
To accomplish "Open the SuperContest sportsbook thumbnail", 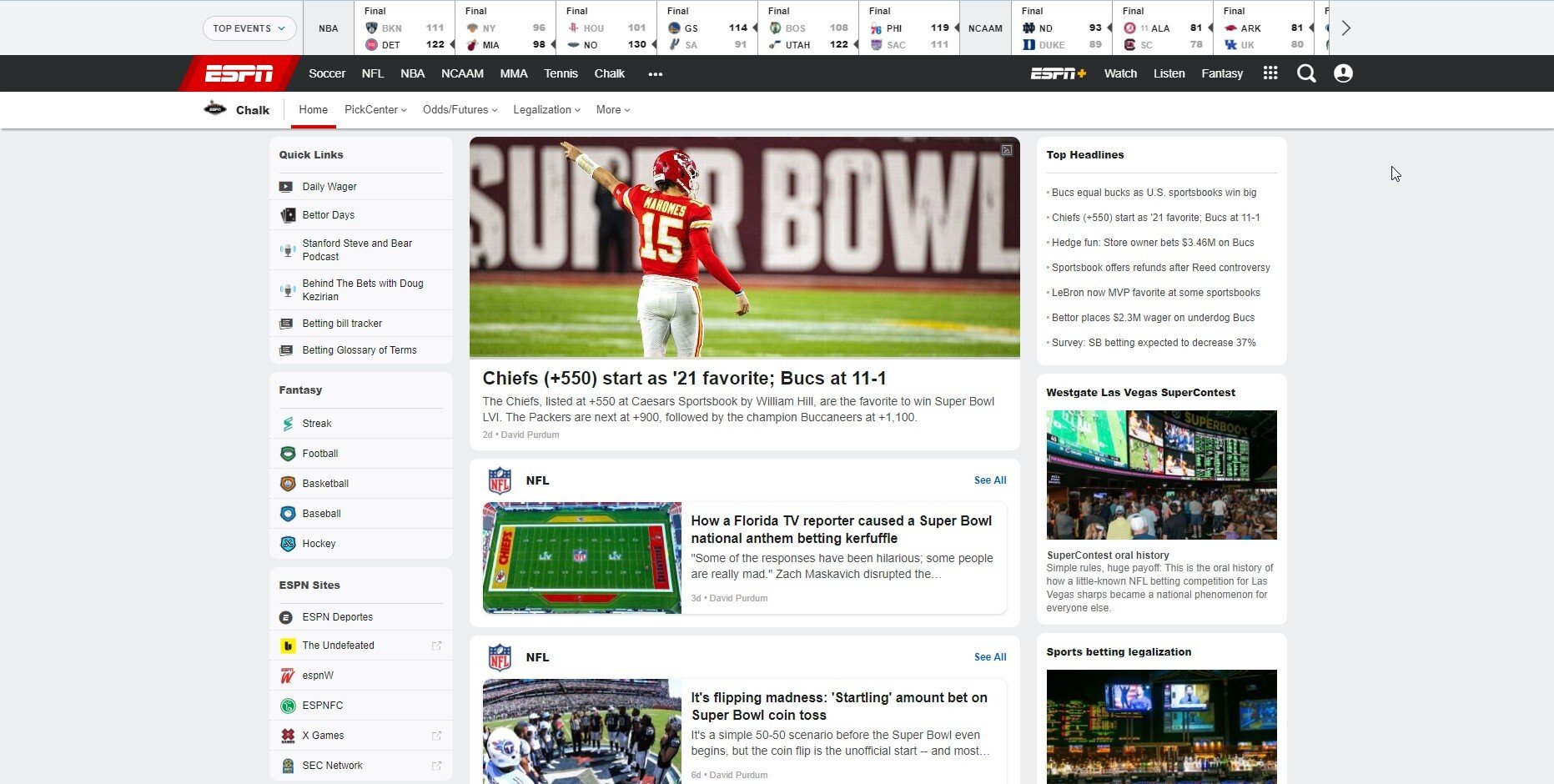I will [x=1161, y=475].
